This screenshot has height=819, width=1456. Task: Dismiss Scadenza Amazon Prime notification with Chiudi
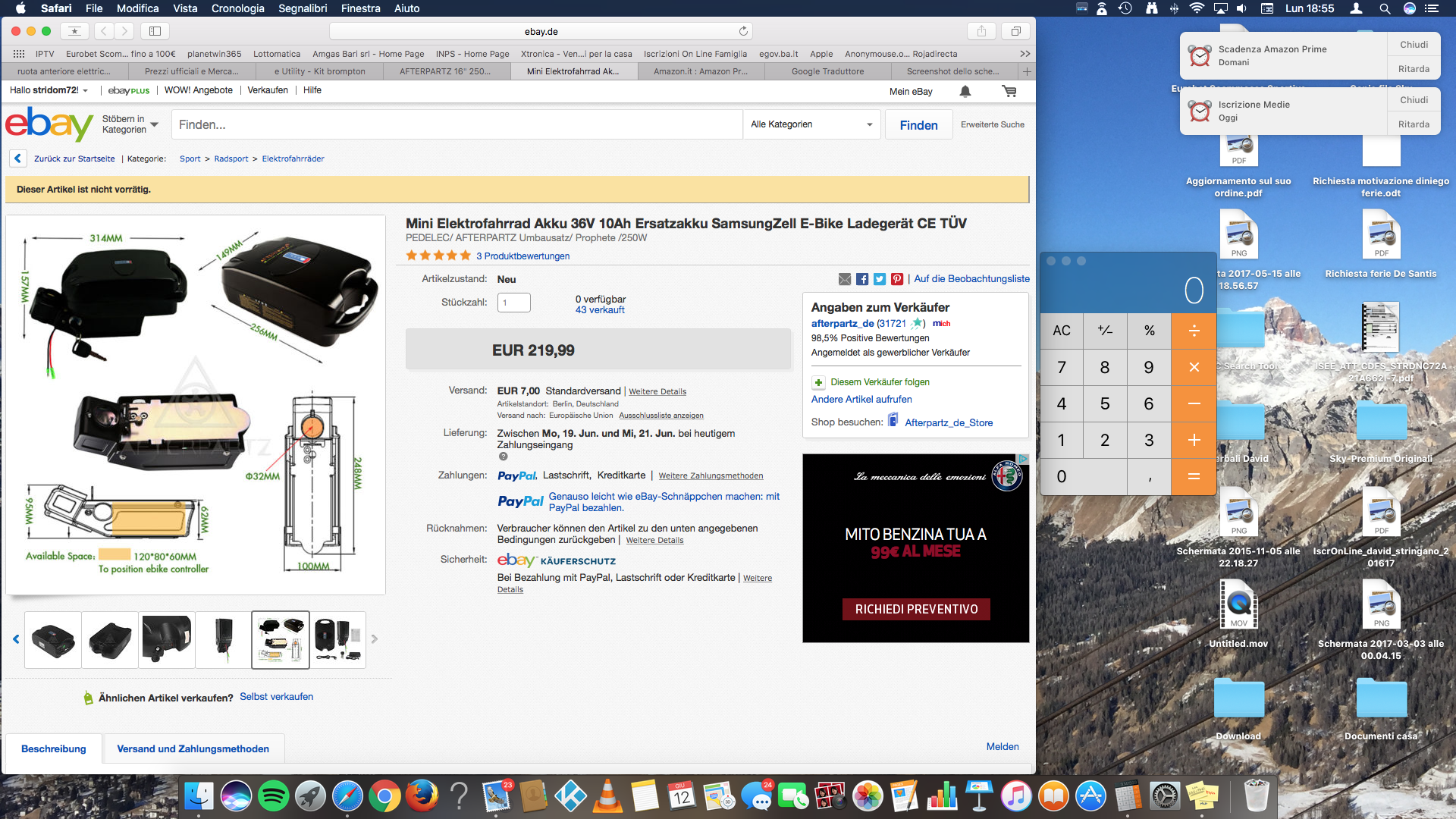(1414, 45)
